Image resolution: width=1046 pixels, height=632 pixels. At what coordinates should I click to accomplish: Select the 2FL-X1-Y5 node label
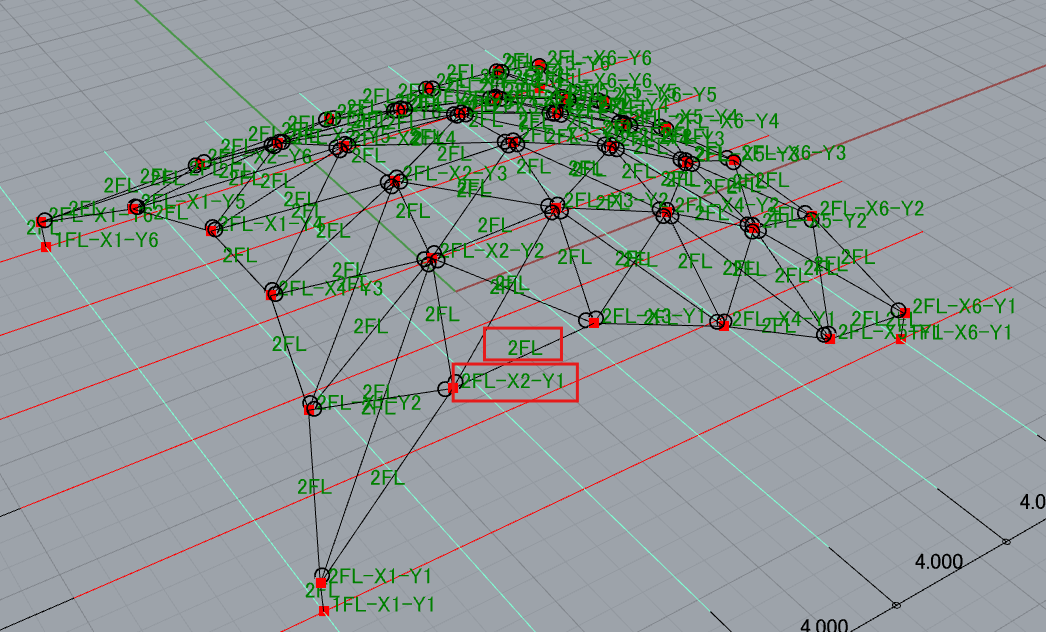tap(194, 201)
